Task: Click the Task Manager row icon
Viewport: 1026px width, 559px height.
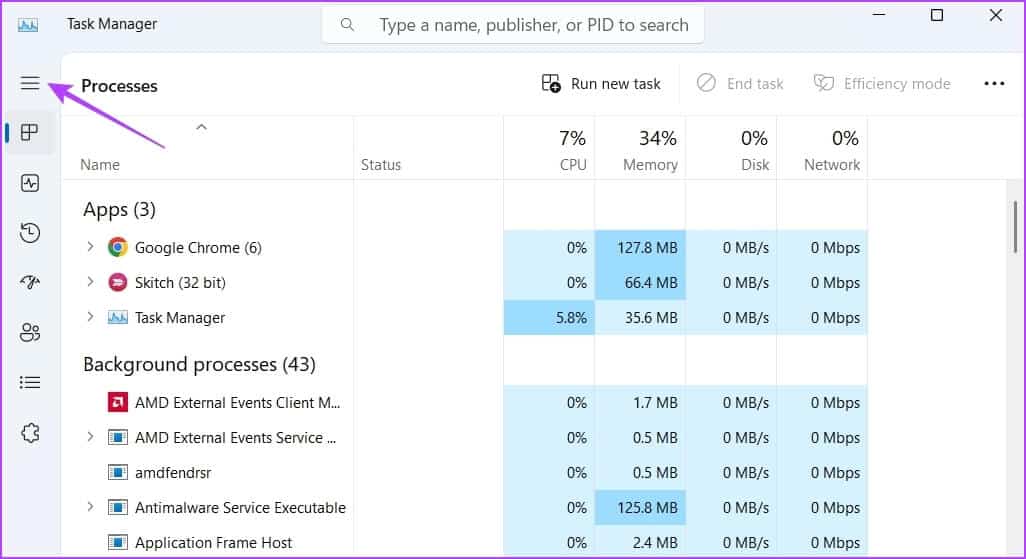Action: [118, 317]
